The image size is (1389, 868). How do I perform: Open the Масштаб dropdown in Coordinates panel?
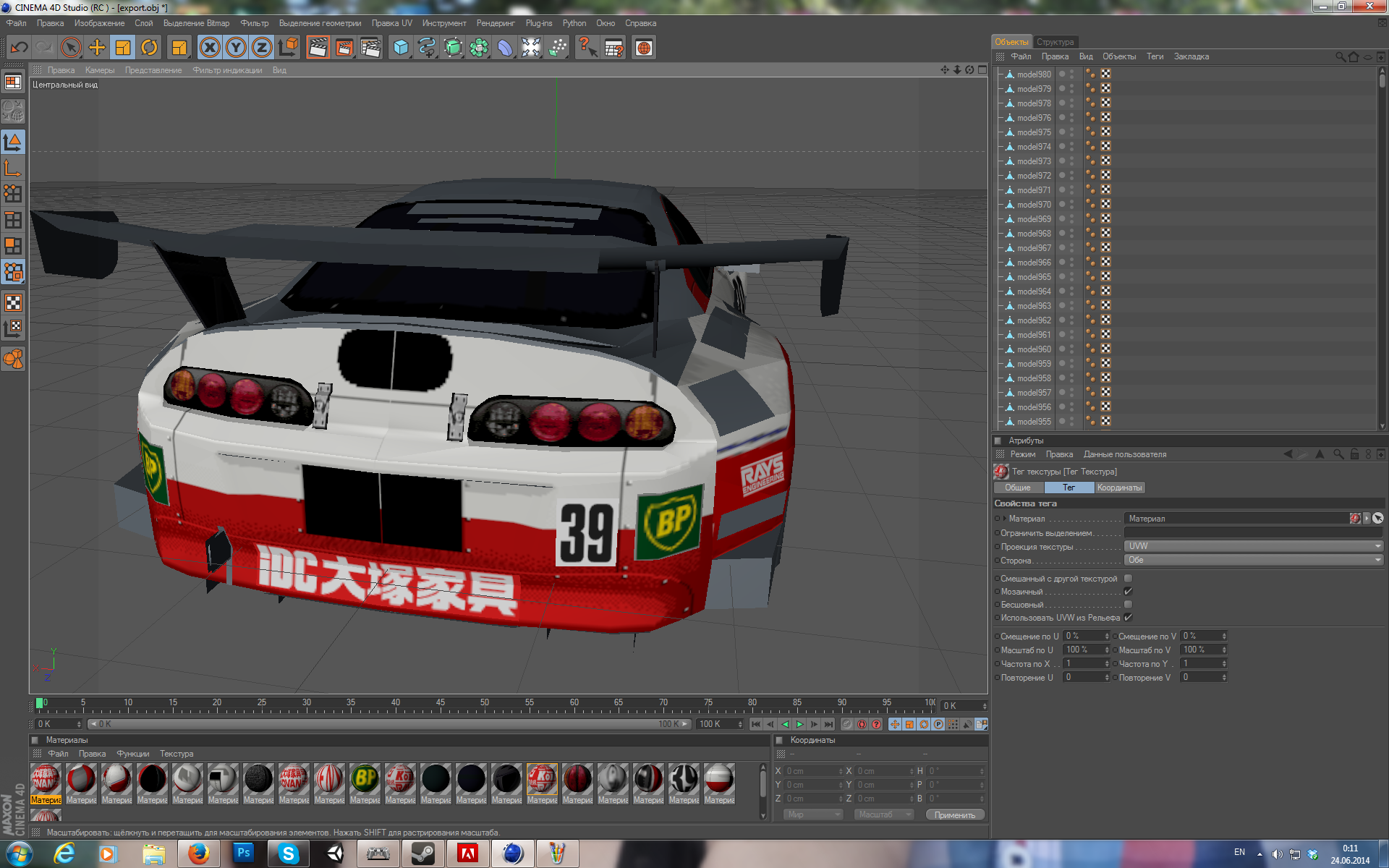point(885,814)
